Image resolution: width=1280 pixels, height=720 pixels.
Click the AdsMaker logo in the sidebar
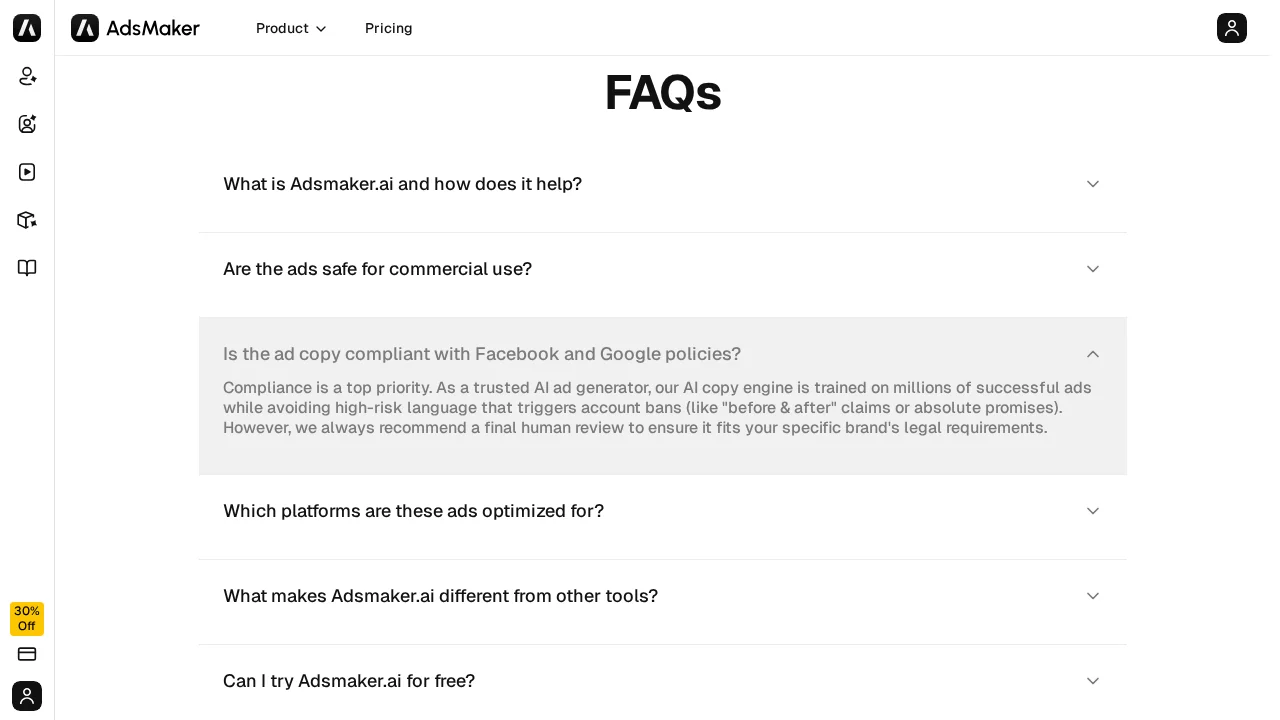27,28
